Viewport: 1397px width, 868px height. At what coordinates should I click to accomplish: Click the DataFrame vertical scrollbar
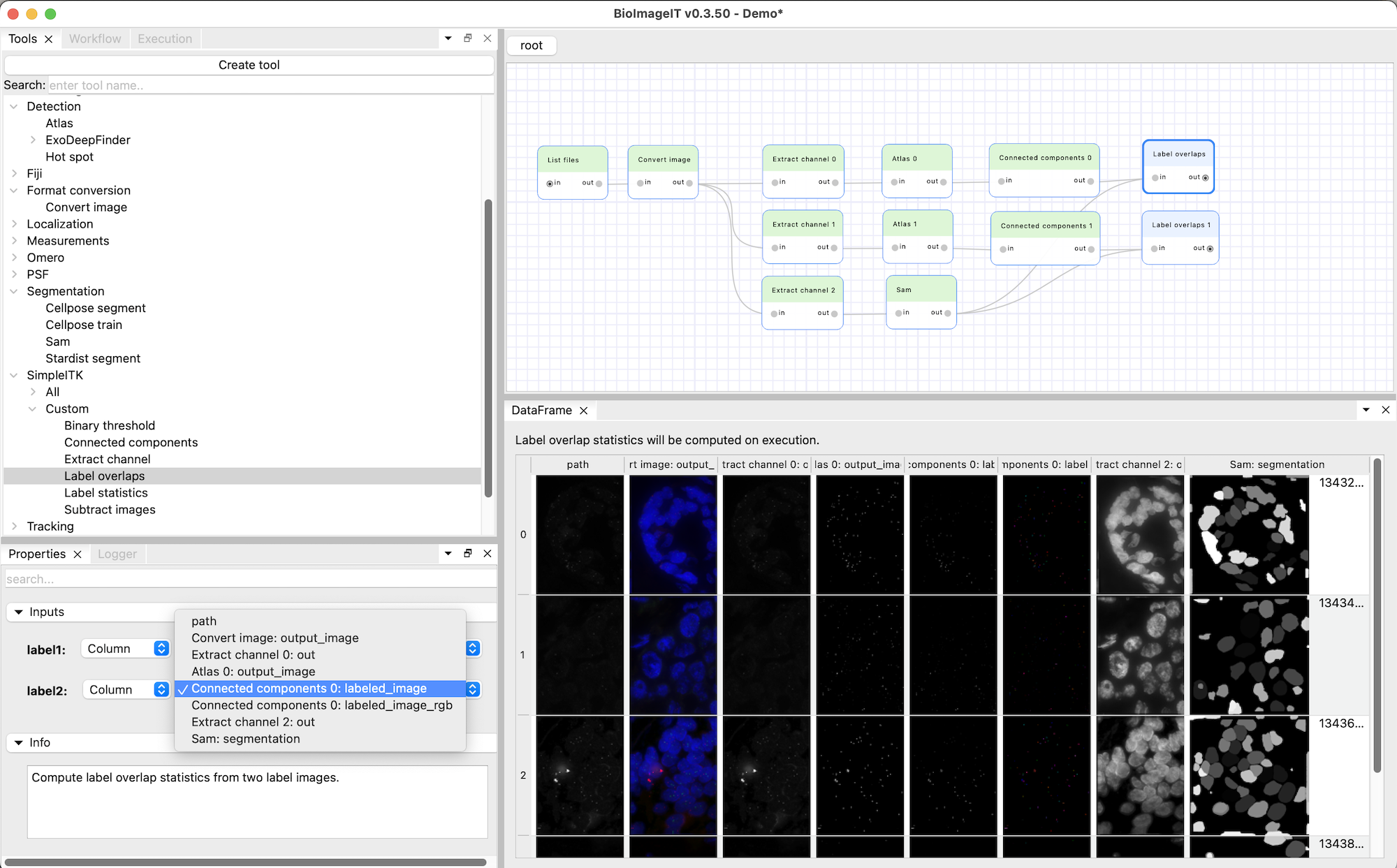pos(1377,615)
